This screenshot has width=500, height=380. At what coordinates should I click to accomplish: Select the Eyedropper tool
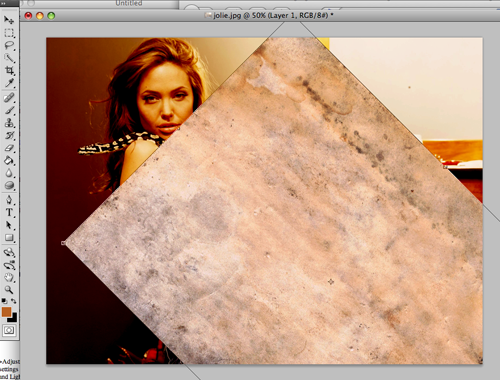click(9, 83)
